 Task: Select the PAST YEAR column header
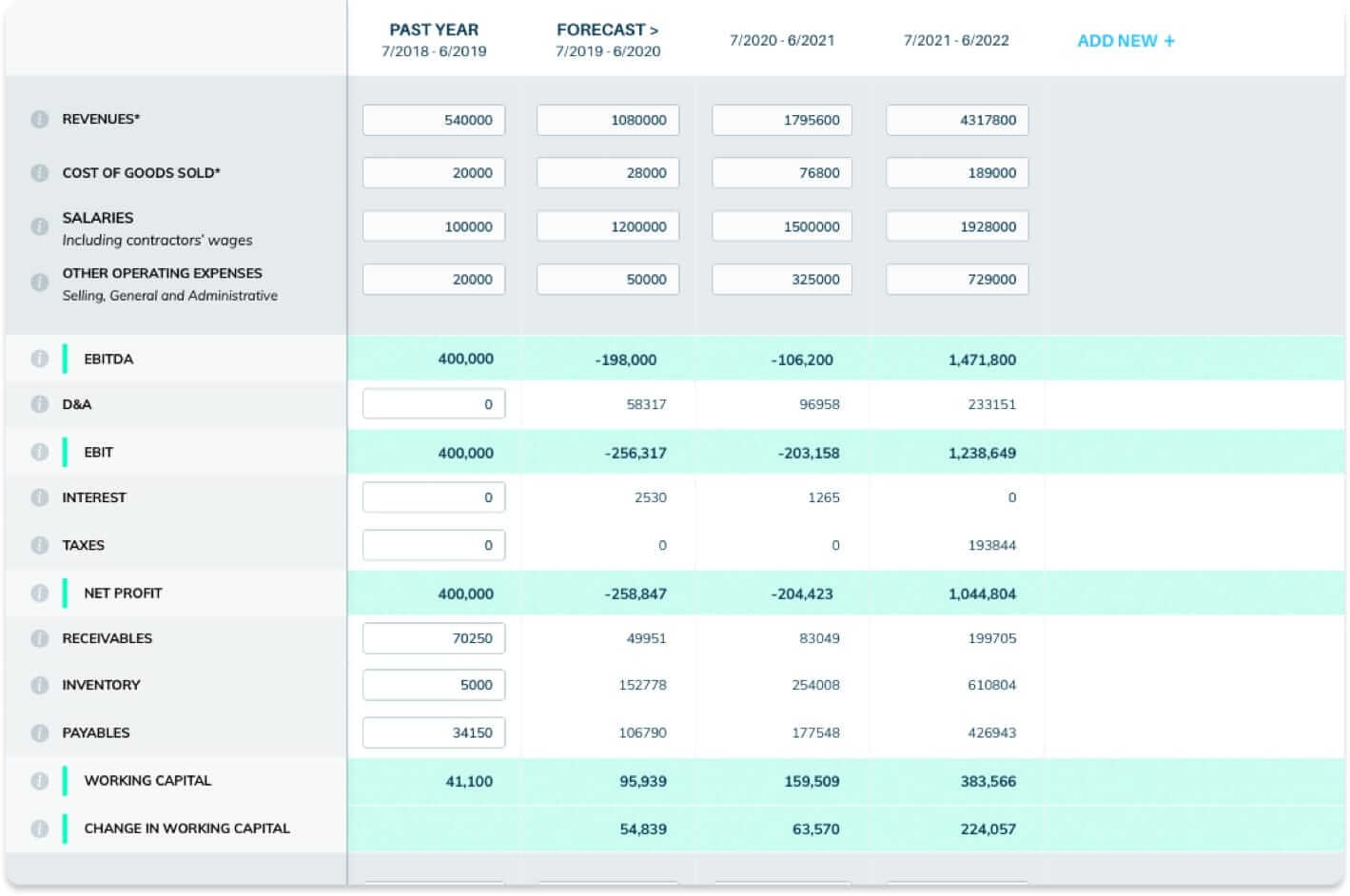tap(434, 30)
